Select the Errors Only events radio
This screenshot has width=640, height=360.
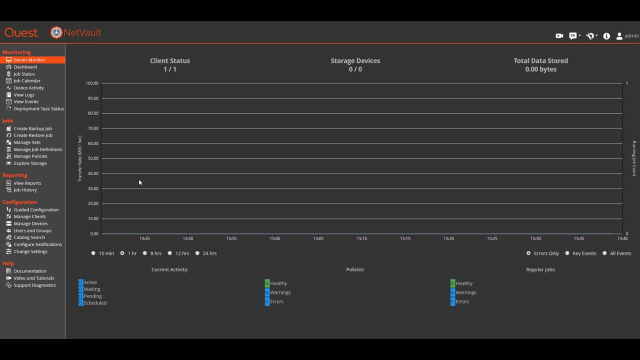coord(528,253)
